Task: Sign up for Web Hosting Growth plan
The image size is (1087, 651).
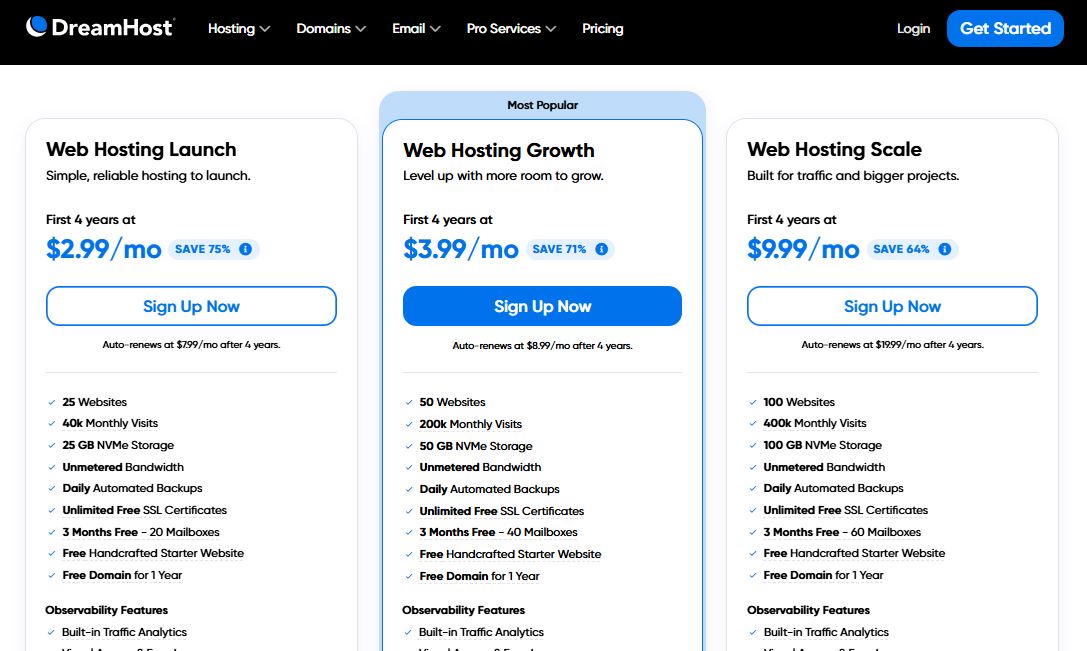Action: coord(542,306)
